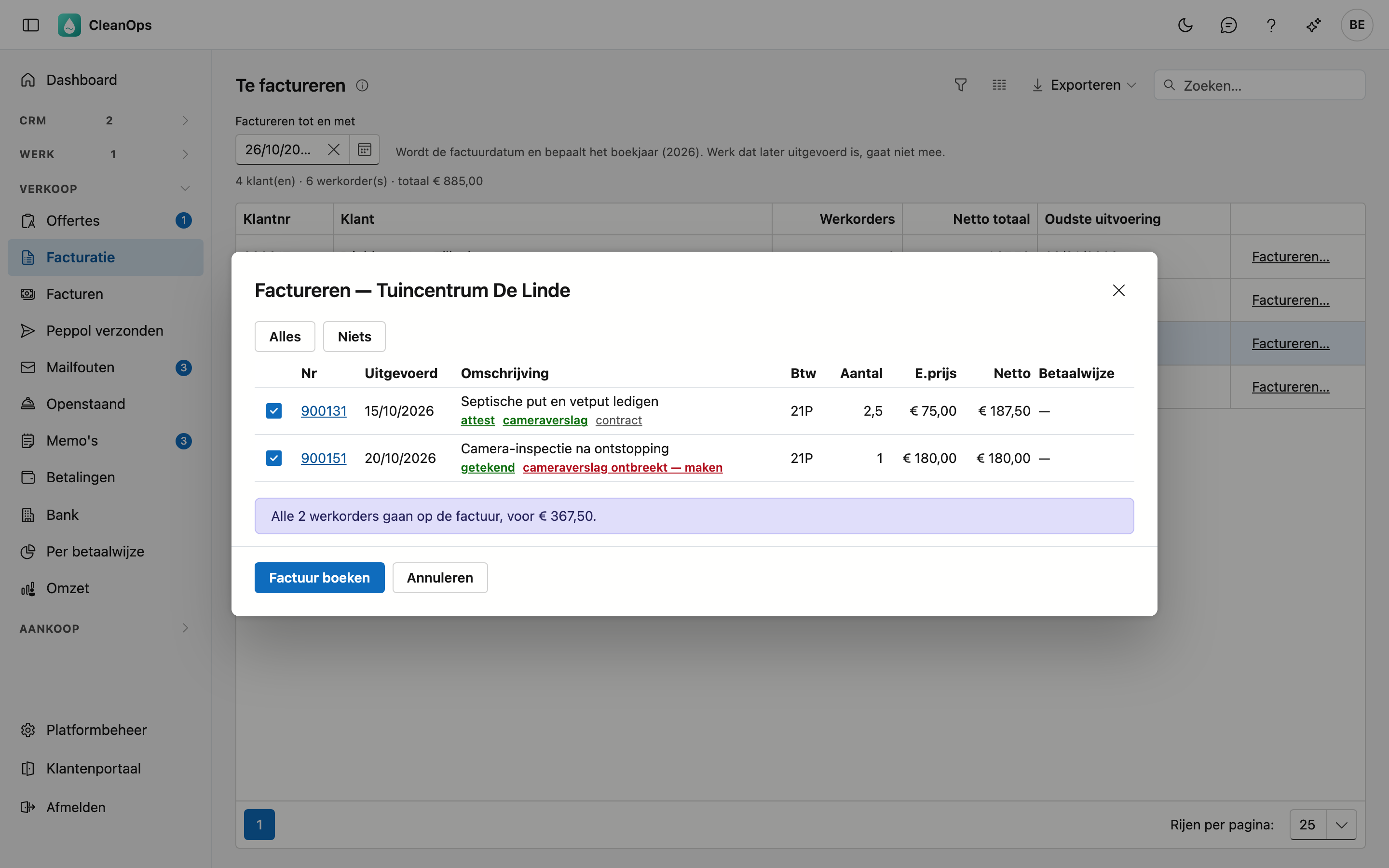Viewport: 1389px width, 868px height.
Task: Click Annuleren button
Action: (x=440, y=578)
